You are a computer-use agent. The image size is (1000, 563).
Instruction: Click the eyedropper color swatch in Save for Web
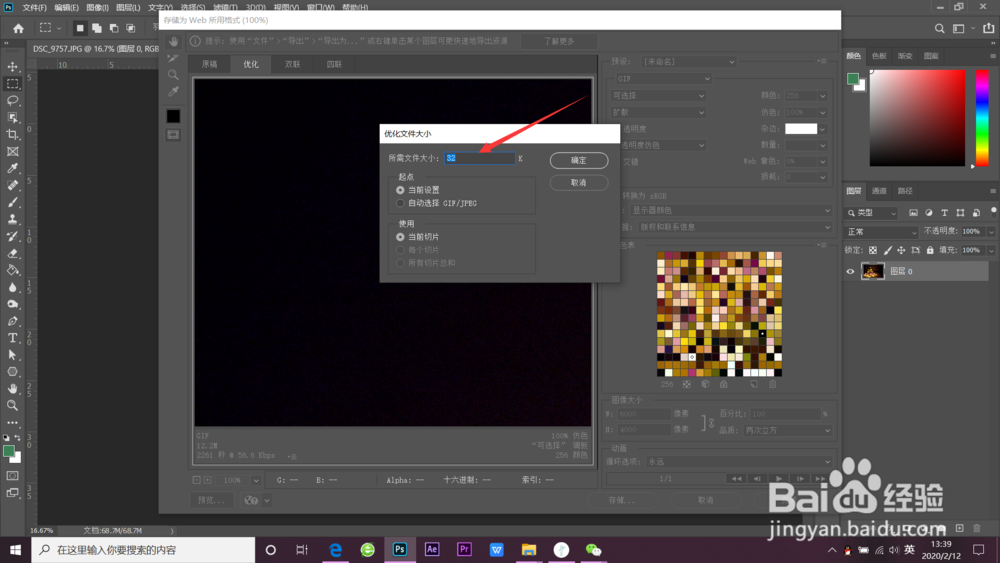click(x=173, y=116)
